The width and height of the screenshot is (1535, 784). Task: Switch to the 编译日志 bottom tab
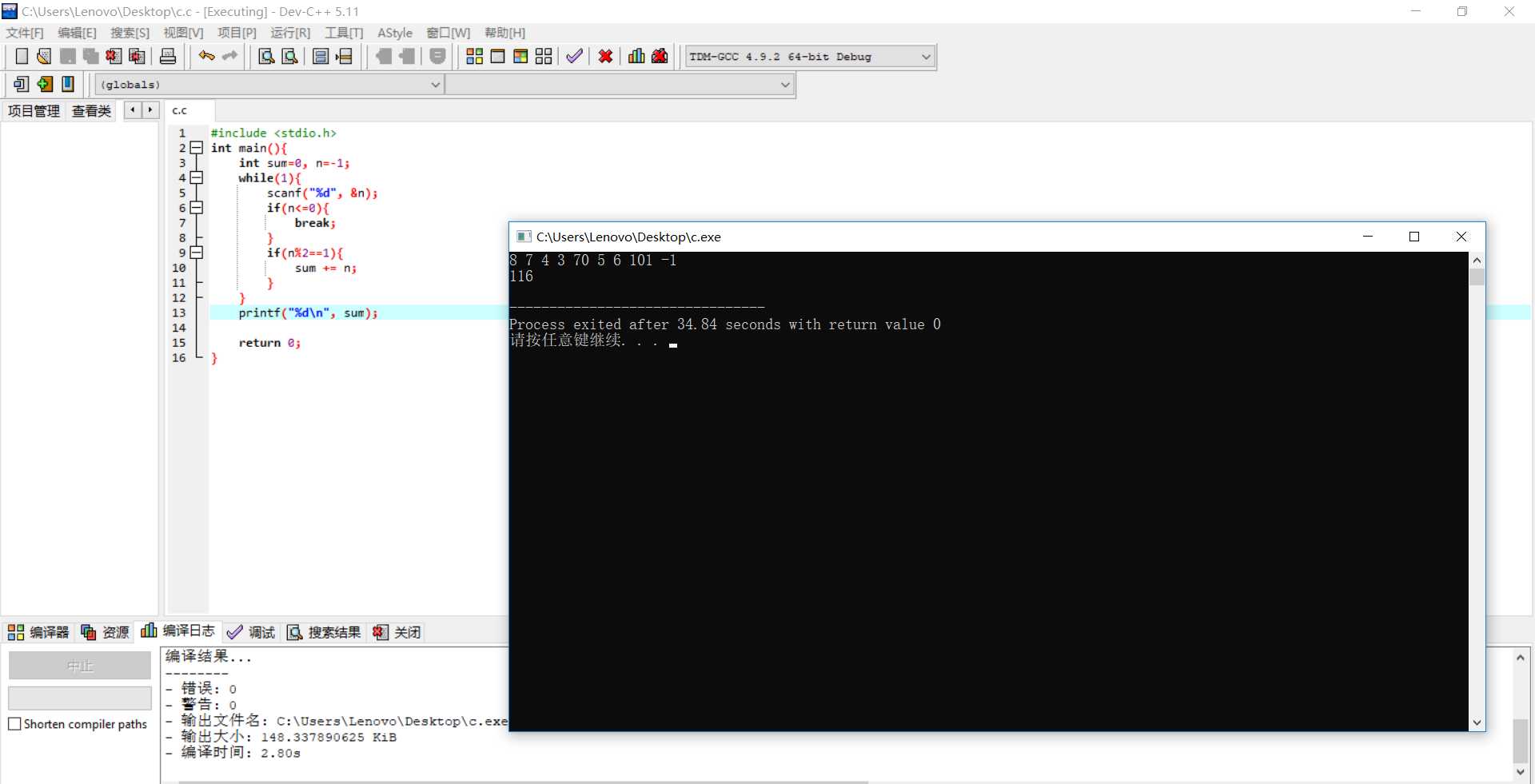coord(178,631)
